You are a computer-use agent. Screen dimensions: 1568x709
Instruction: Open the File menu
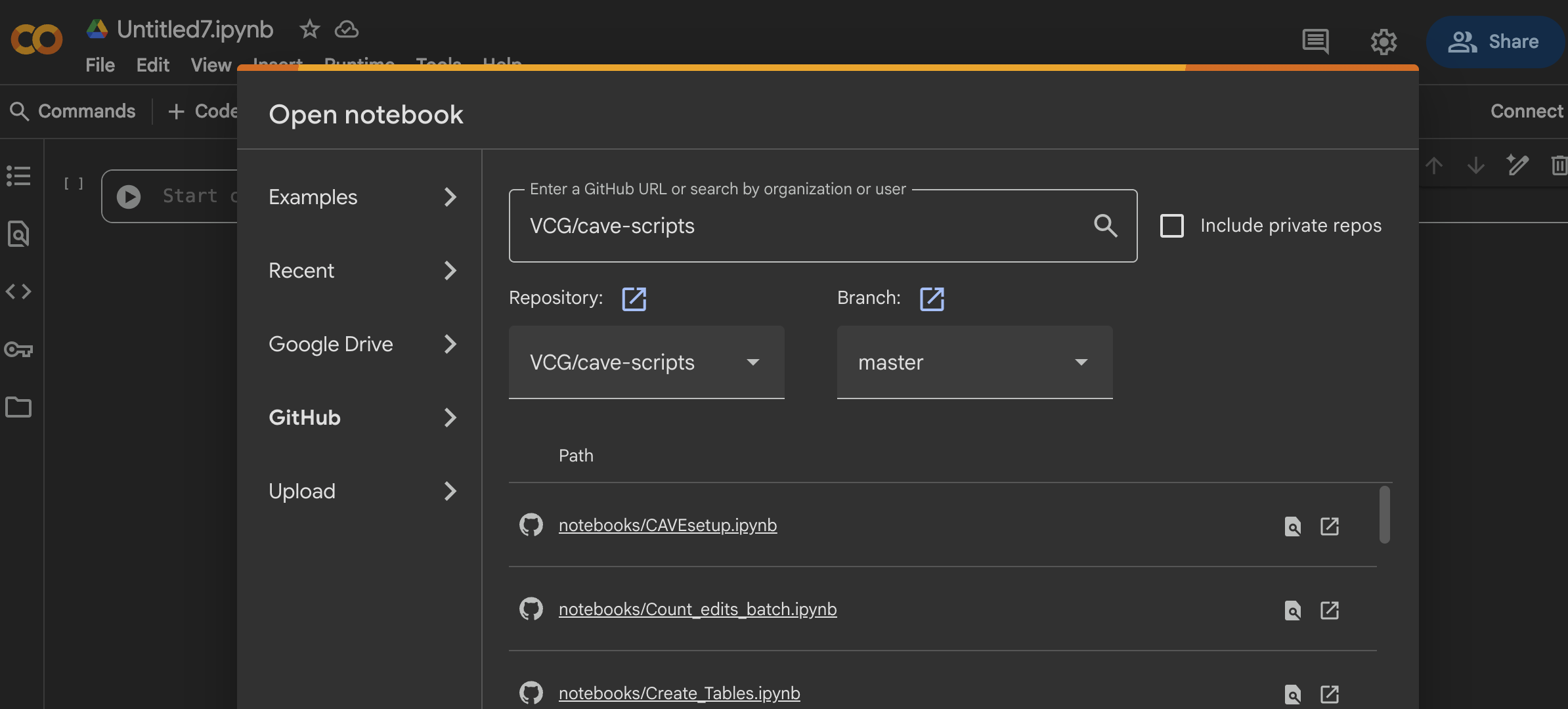point(100,65)
